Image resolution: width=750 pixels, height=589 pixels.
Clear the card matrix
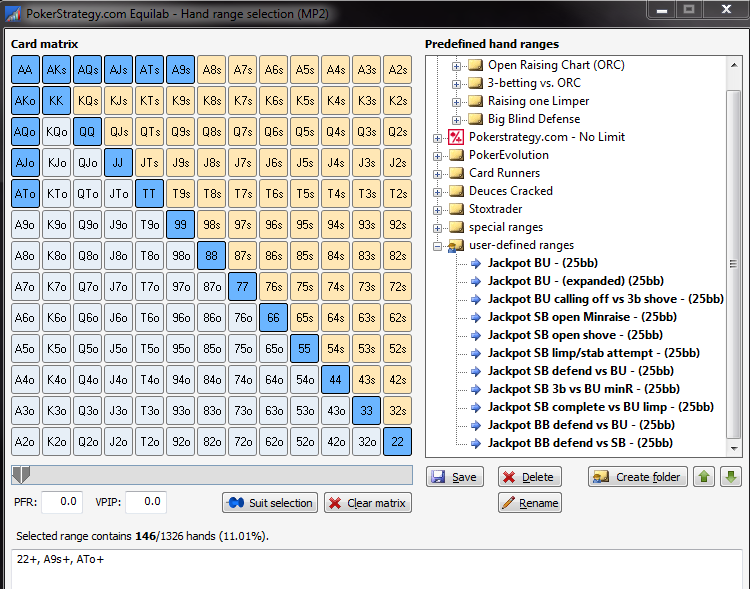click(368, 503)
